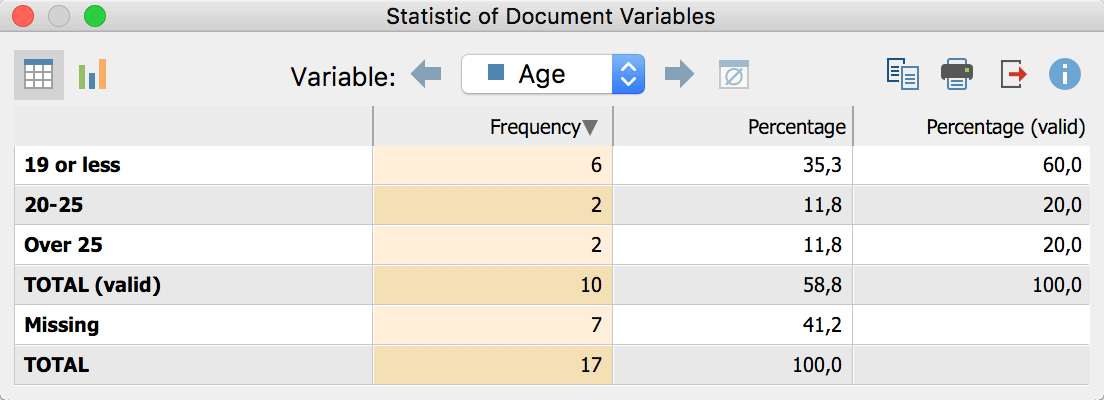Toggle display of missing values icon
1104x400 pixels.
734,75
